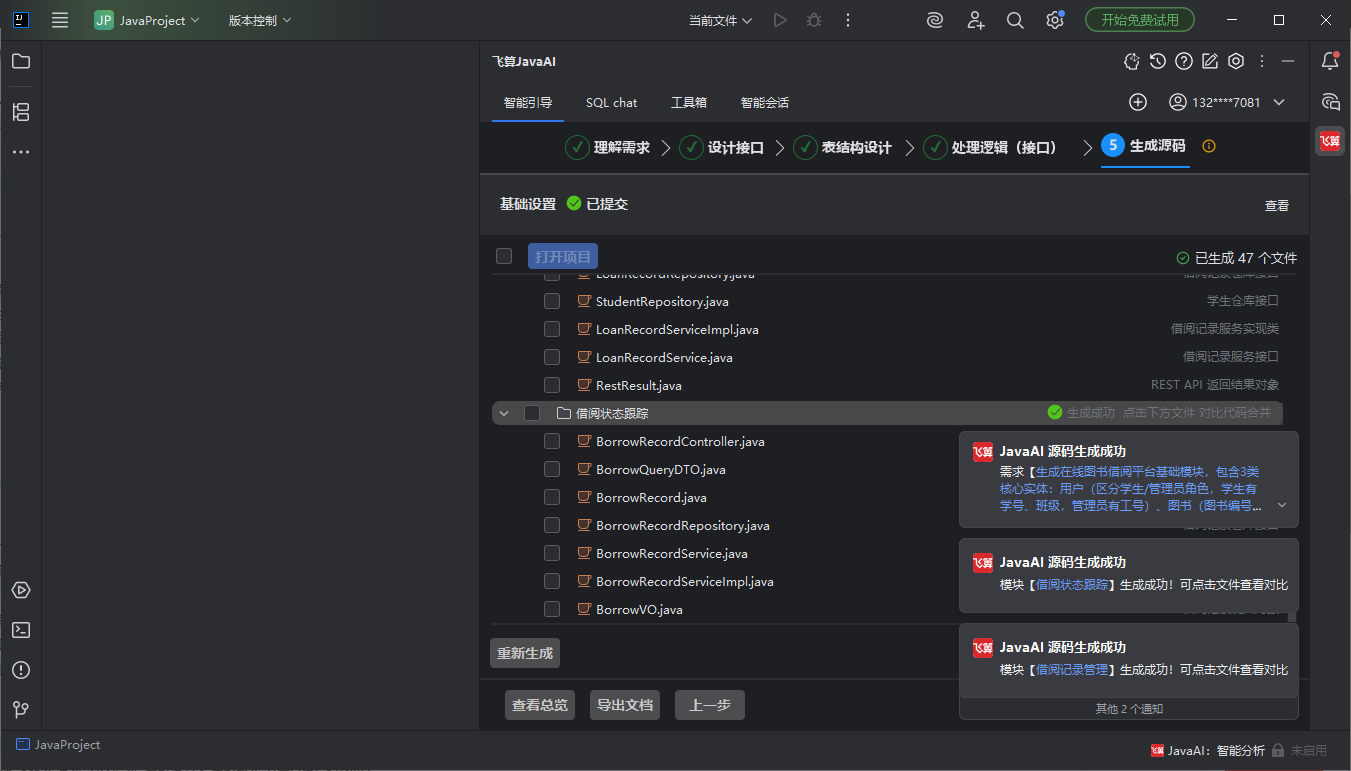Click the 重新生成 button
Screen dimensions: 1351x771
coord(525,653)
